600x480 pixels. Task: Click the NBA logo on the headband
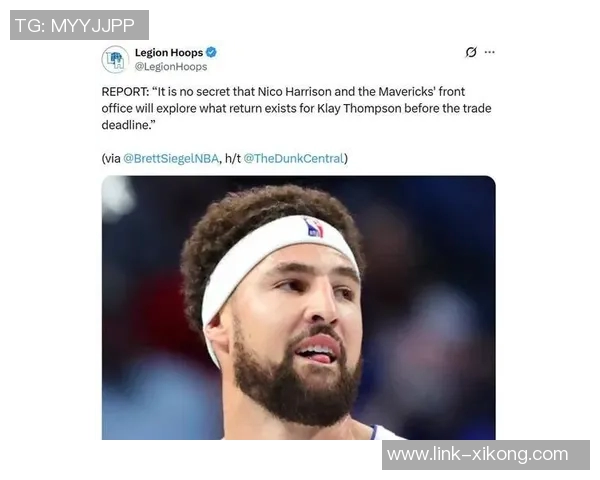[313, 227]
